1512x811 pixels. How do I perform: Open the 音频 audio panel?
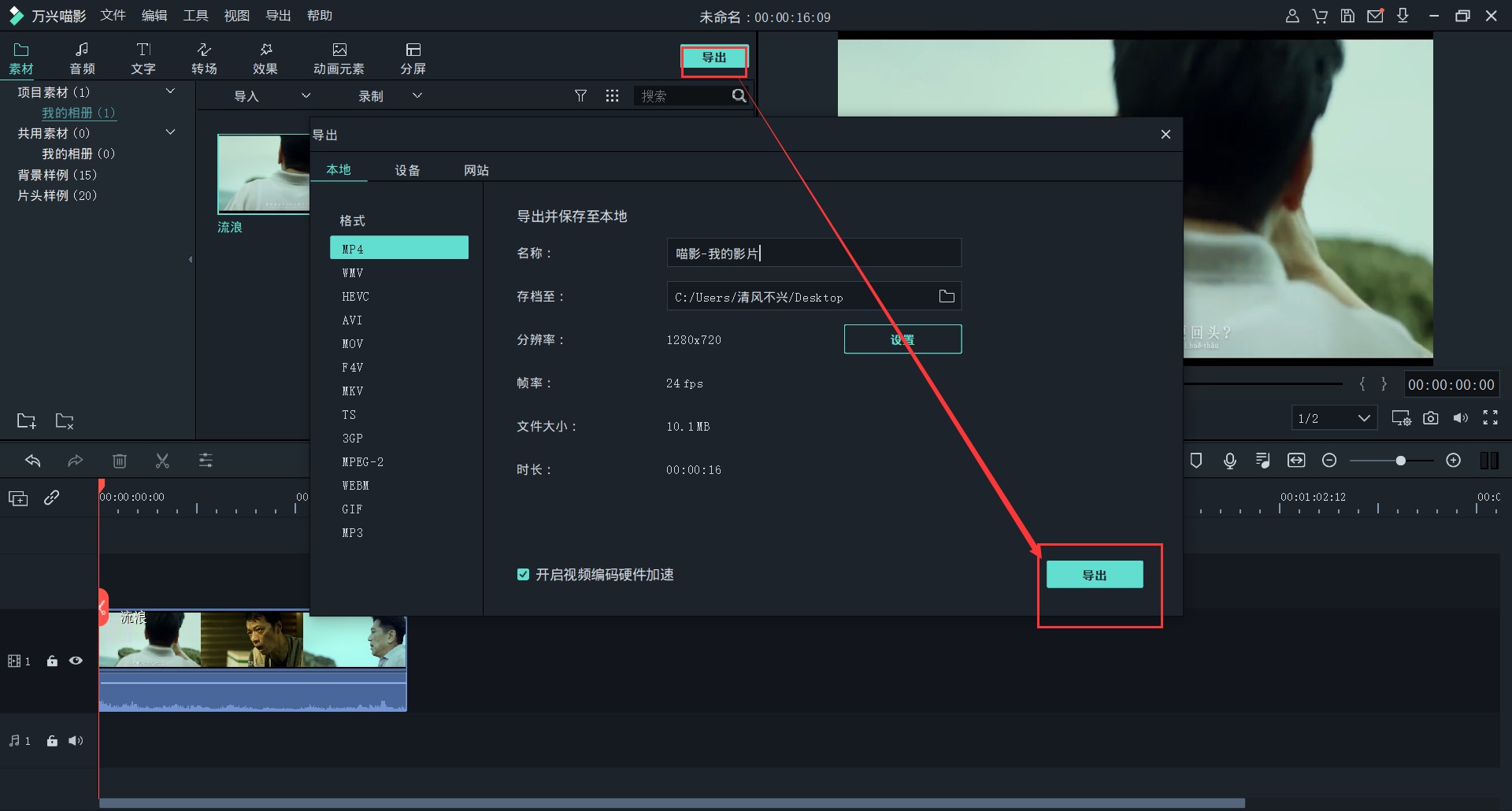(82, 59)
